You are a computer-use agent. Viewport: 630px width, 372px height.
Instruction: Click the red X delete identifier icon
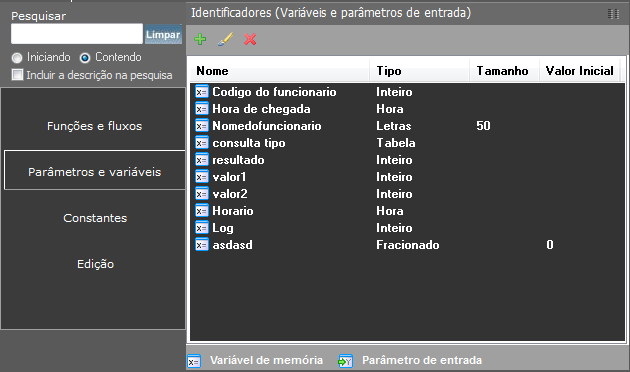(x=250, y=39)
